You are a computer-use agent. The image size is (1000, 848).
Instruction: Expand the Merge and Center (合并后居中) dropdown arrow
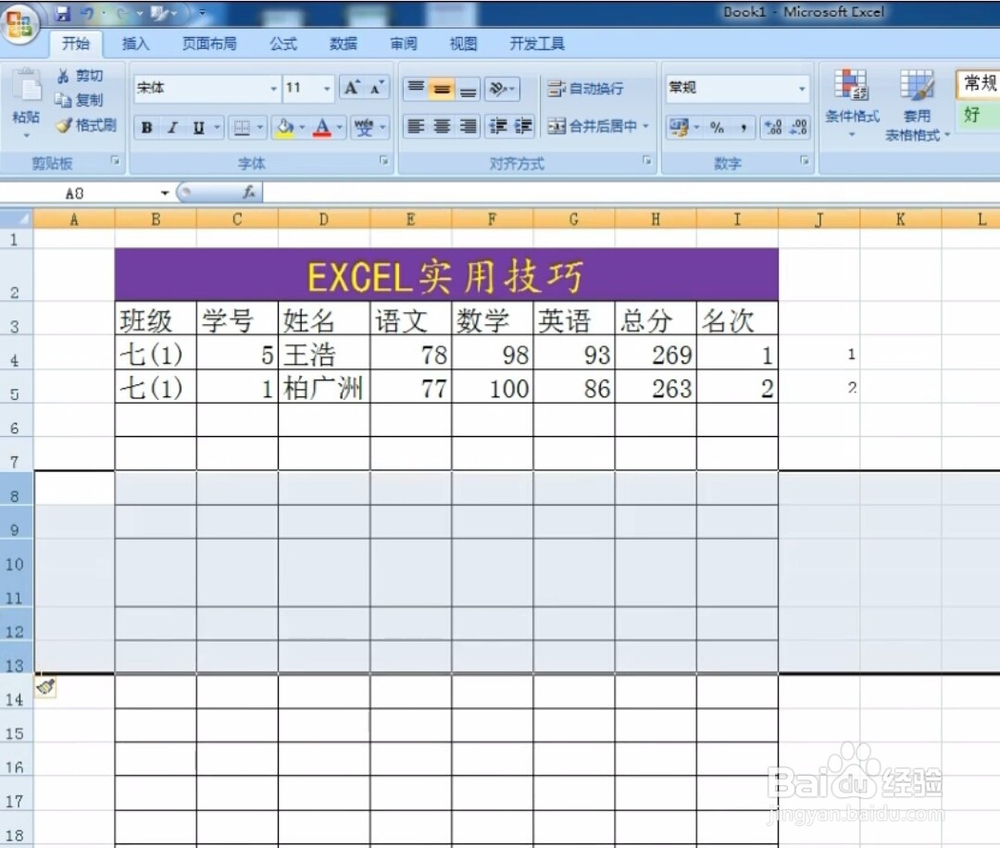[x=646, y=127]
